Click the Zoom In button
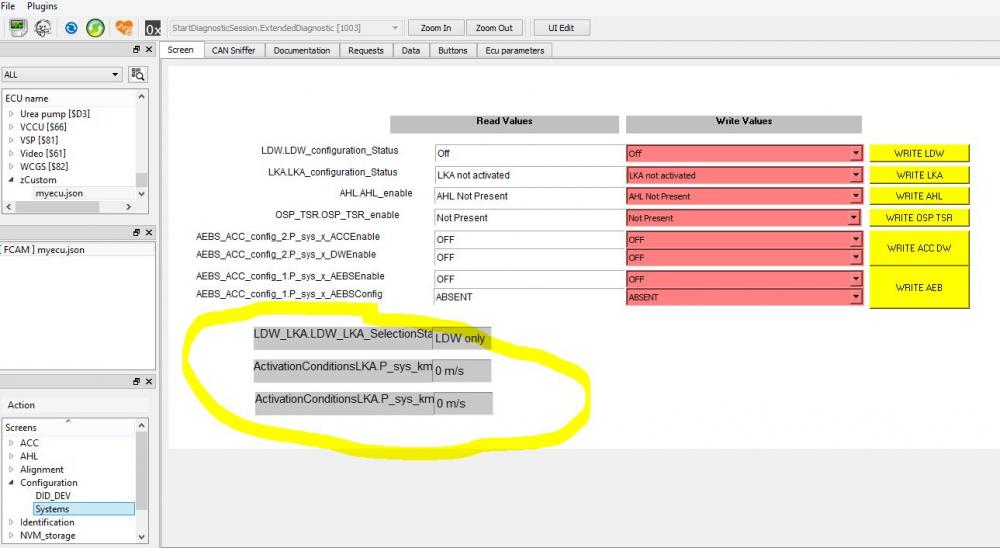 pos(436,28)
